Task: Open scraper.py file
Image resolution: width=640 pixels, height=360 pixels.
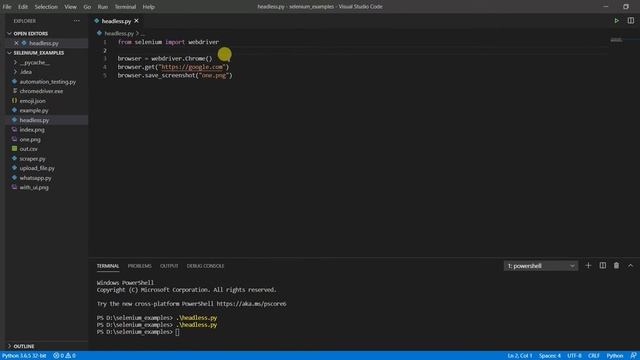Action: point(32,158)
